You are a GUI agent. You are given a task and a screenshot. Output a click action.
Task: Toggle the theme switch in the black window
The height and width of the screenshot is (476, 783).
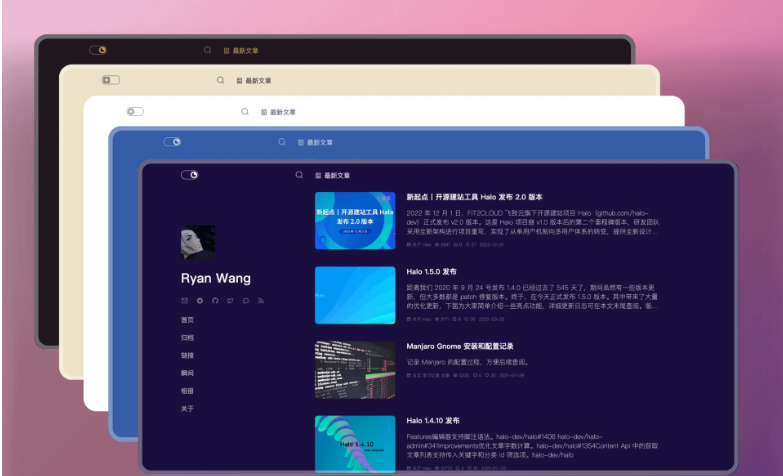[98, 50]
